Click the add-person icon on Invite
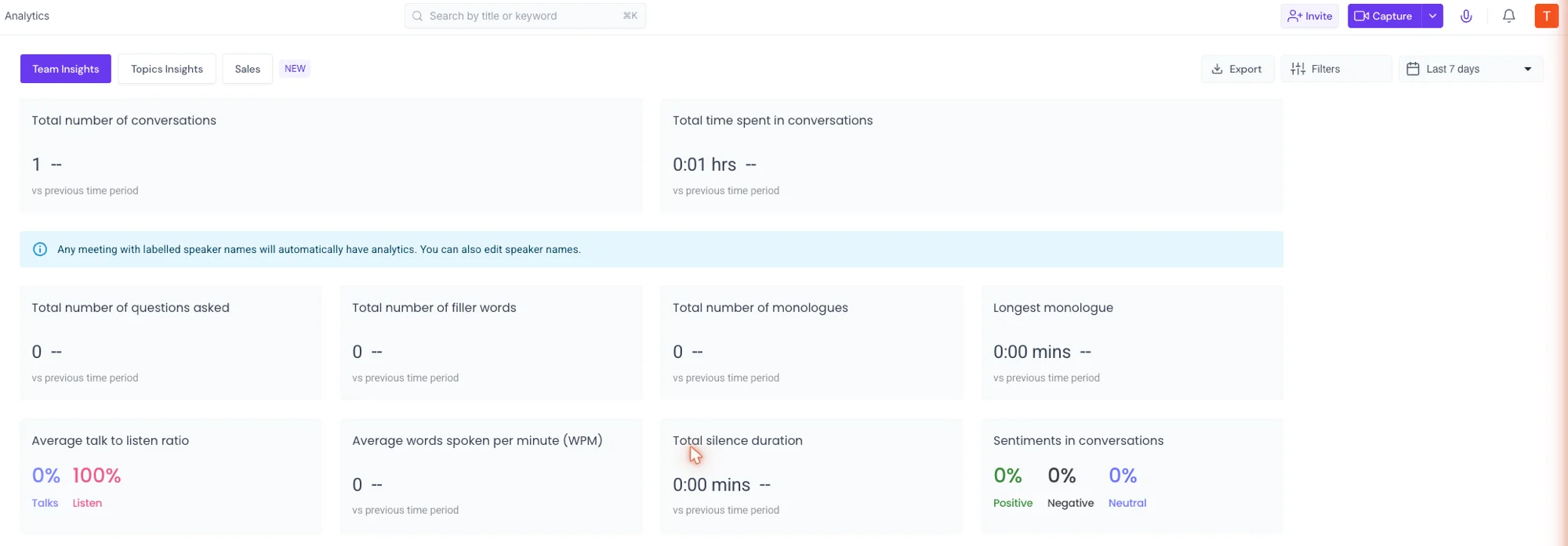 pyautogui.click(x=1294, y=16)
